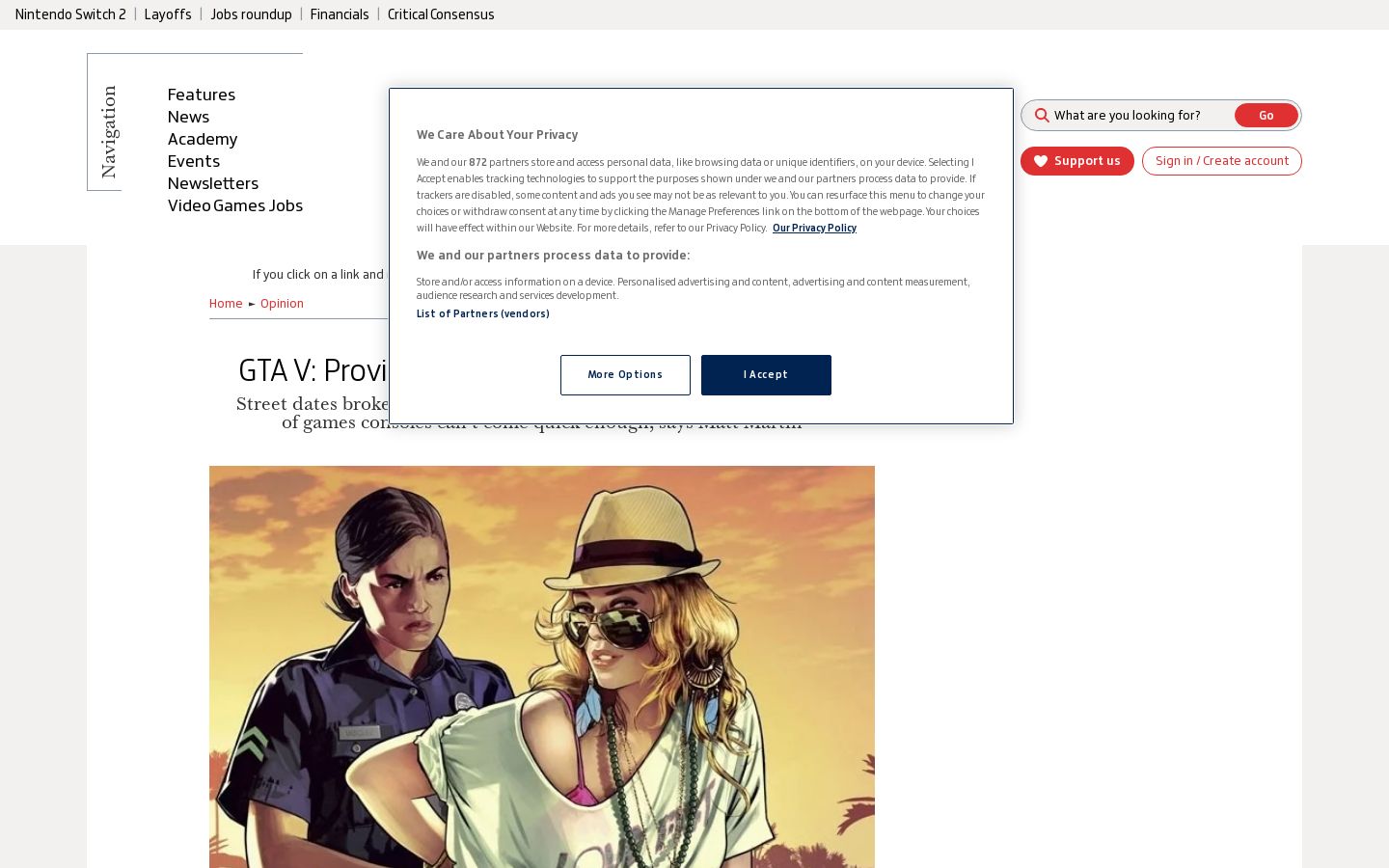
Task: Go to Jobs roundup
Action: 251,14
